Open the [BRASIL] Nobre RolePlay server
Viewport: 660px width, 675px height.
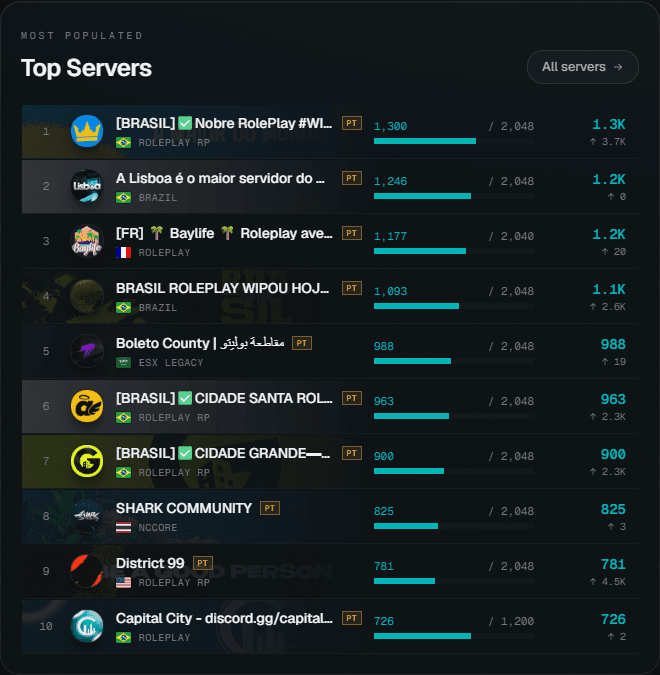point(224,124)
